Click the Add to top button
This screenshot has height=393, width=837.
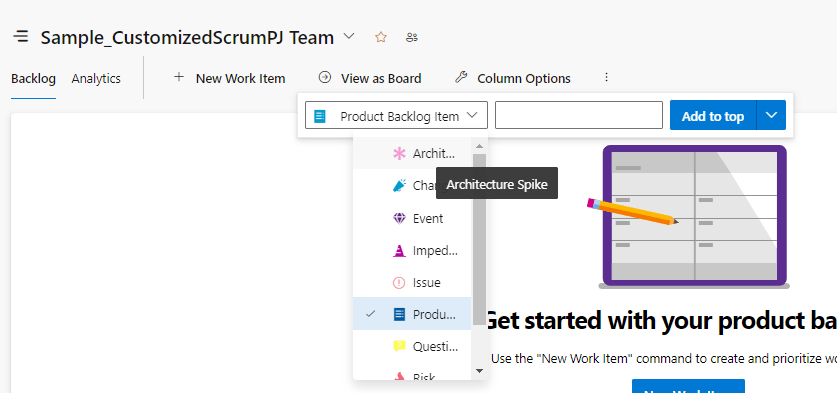pyautogui.click(x=713, y=115)
